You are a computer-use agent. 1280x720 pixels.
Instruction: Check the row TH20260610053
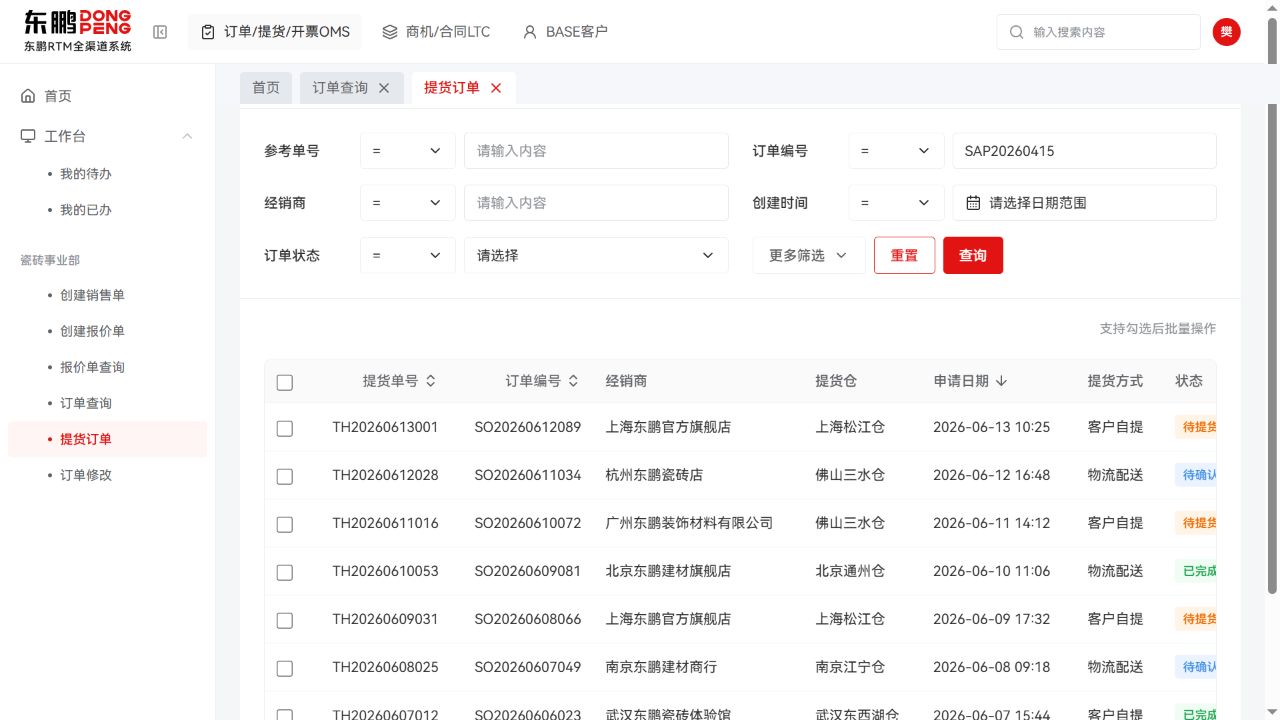285,572
